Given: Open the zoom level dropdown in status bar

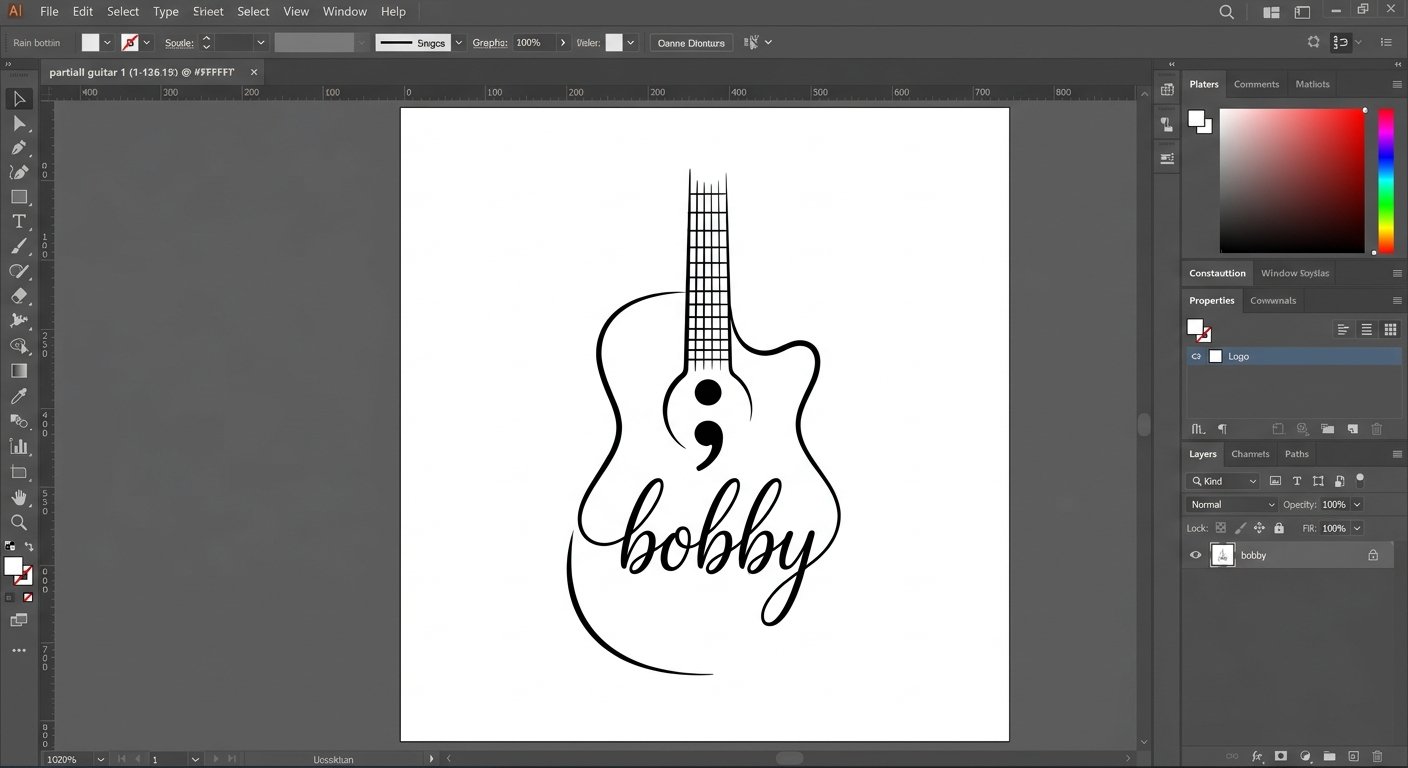Looking at the screenshot, I should point(101,760).
